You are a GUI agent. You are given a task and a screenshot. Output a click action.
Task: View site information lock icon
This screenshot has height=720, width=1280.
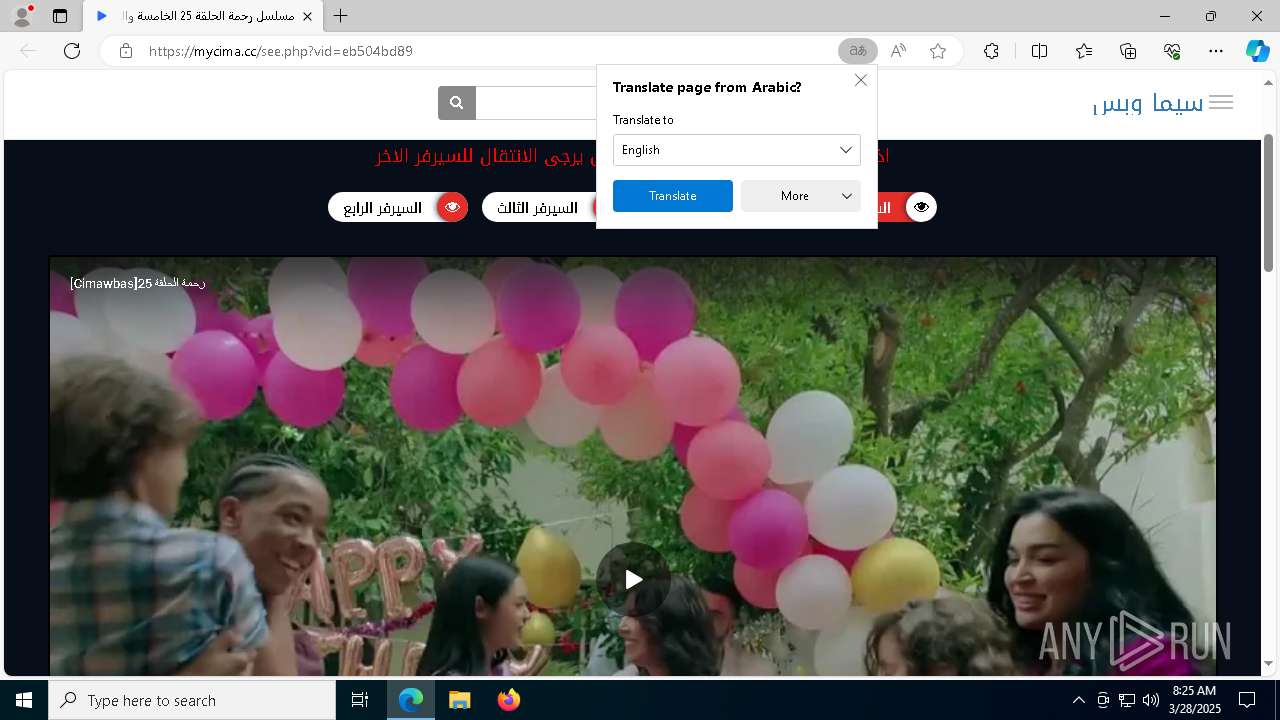click(126, 51)
